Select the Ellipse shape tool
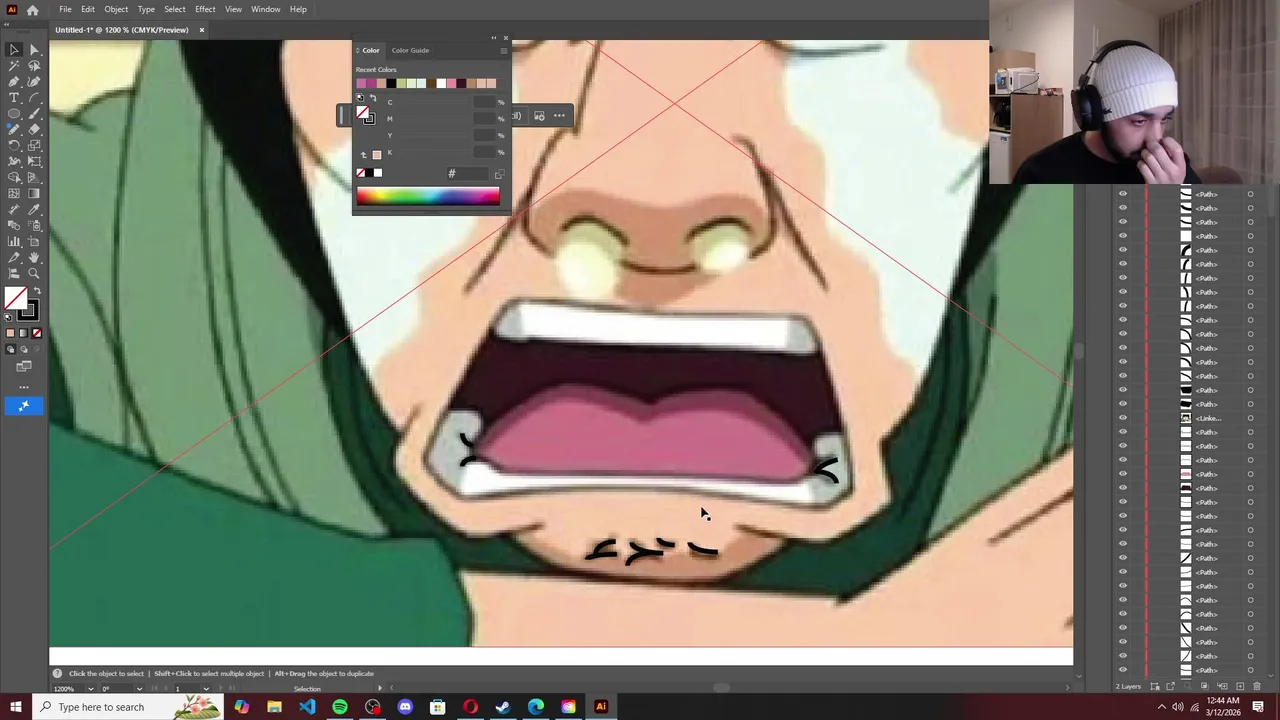 14,113
